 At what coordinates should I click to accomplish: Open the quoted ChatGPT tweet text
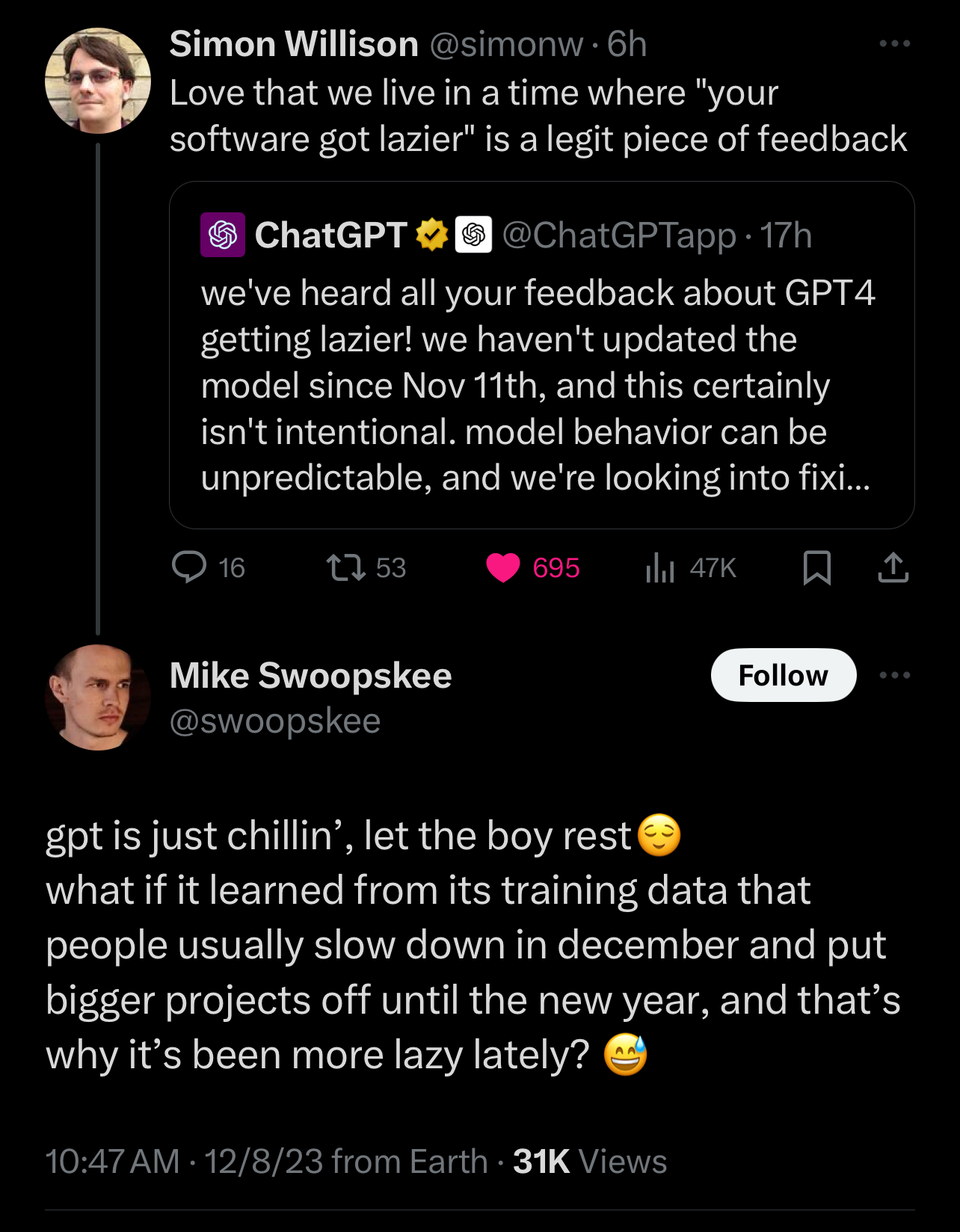coord(537,385)
